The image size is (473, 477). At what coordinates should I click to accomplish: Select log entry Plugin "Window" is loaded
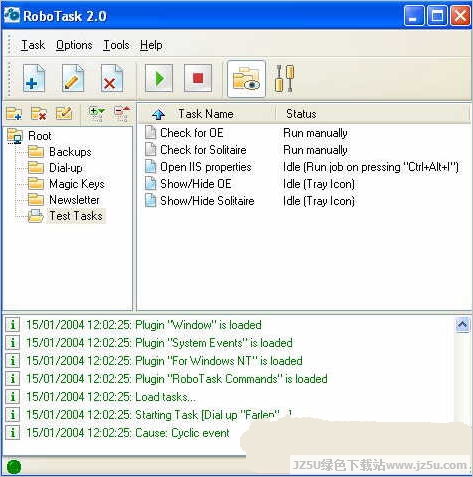[x=144, y=325]
